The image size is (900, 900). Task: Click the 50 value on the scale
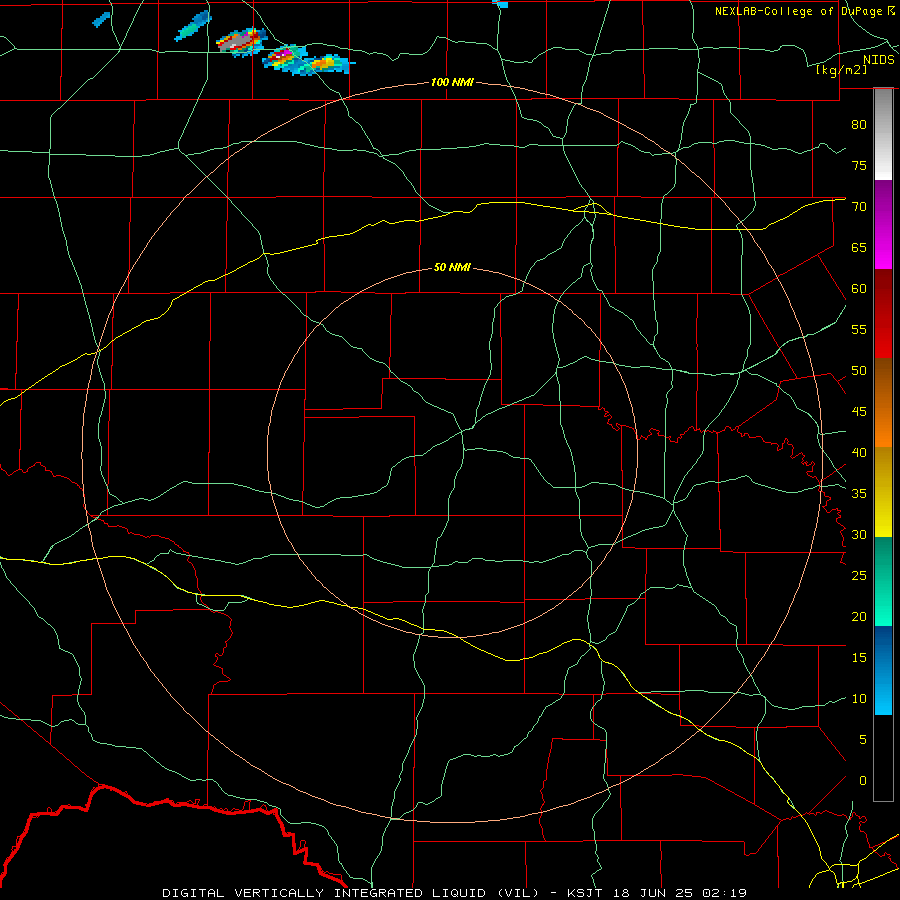pos(859,371)
